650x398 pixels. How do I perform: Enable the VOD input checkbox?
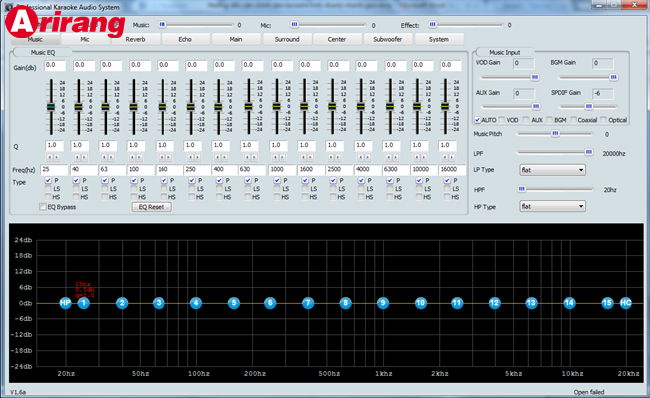click(x=502, y=120)
